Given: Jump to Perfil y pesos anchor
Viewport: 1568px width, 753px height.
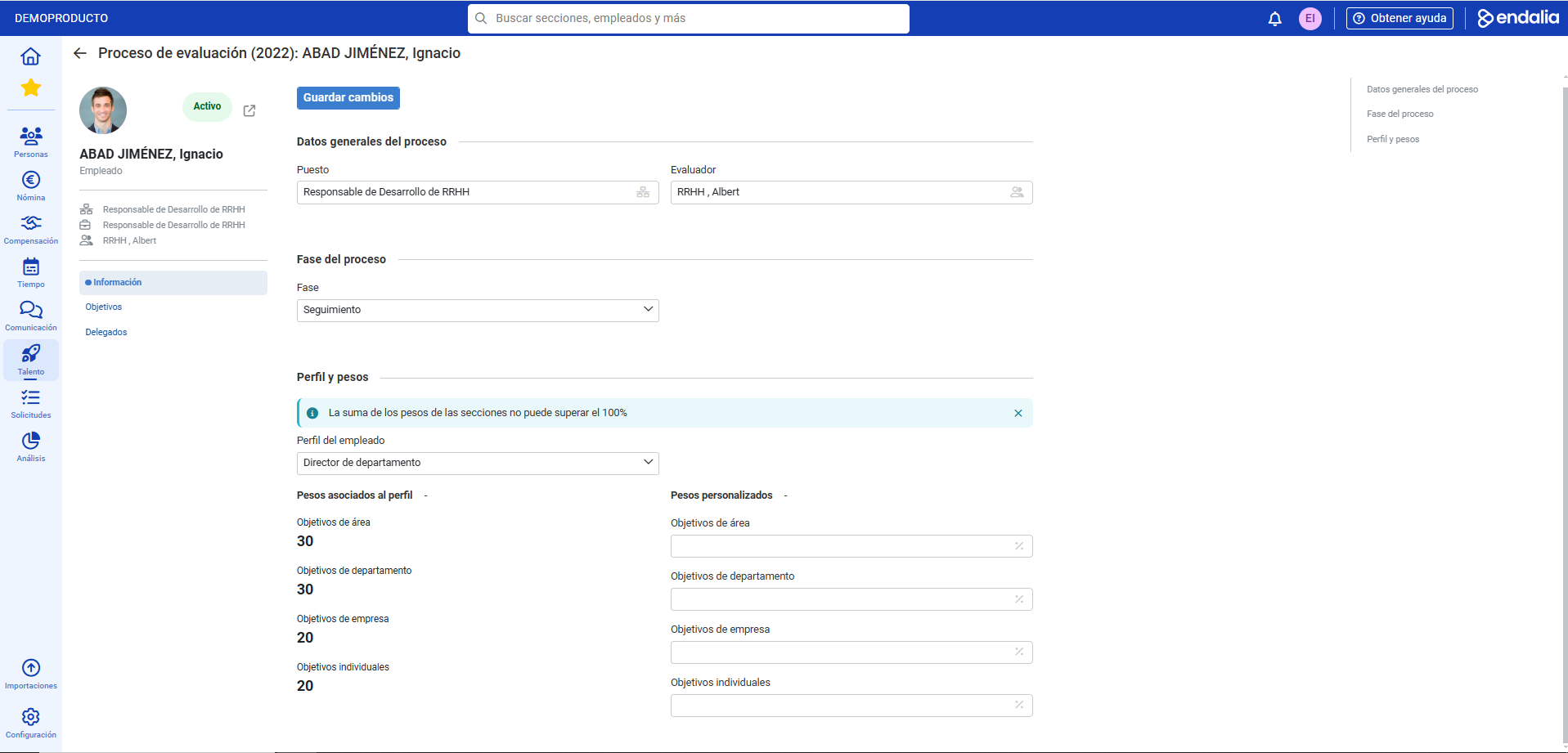Looking at the screenshot, I should point(1392,139).
